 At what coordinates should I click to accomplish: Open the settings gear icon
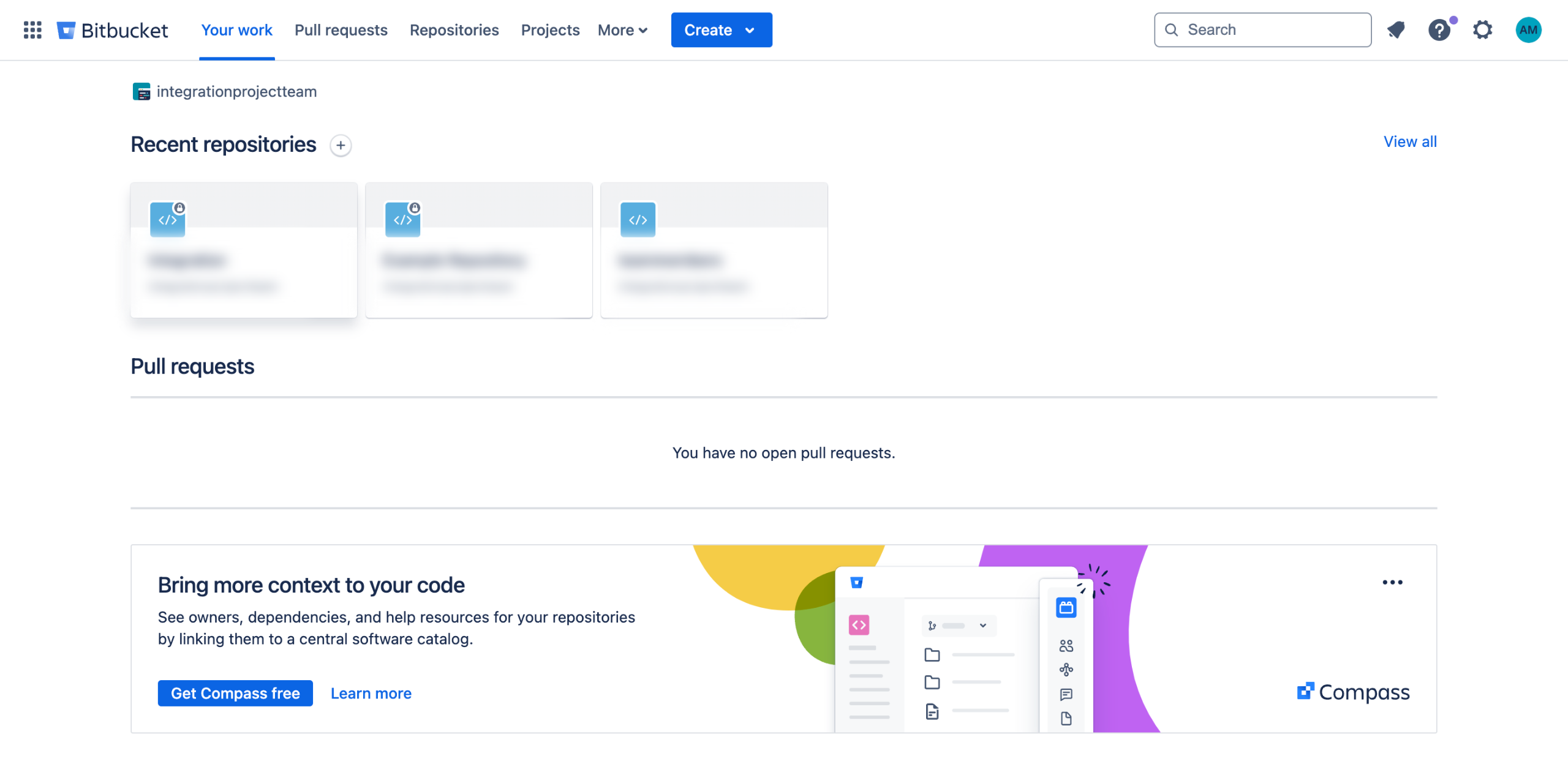1482,30
